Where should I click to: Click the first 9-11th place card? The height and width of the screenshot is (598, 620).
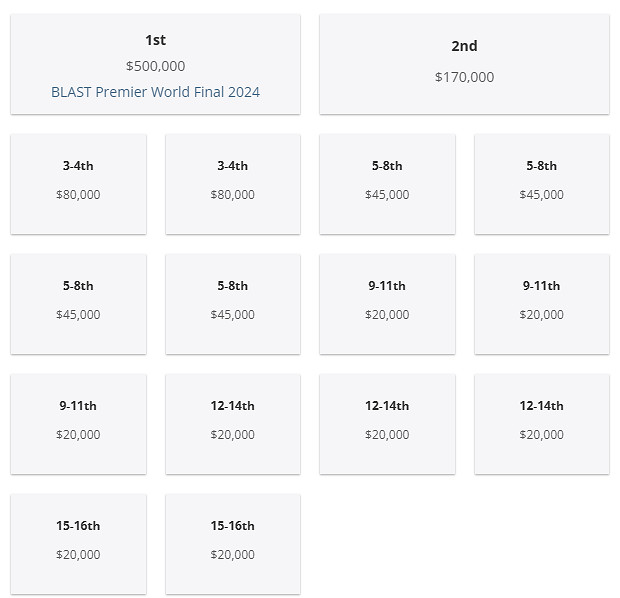pyautogui.click(x=387, y=304)
